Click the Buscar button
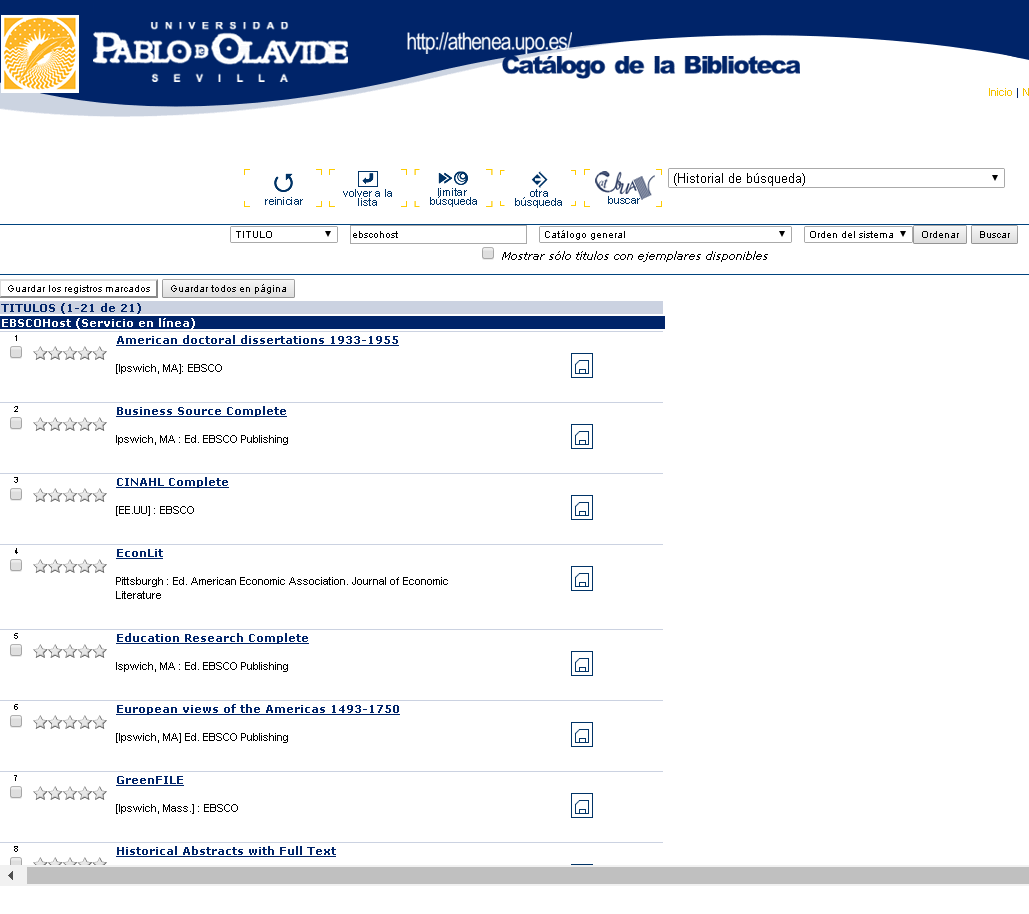The image size is (1029, 914). [x=994, y=234]
